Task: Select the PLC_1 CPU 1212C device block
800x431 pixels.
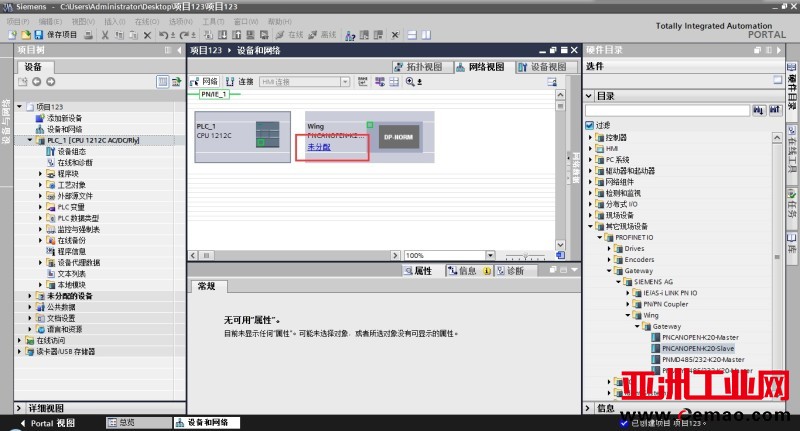Action: (242, 137)
